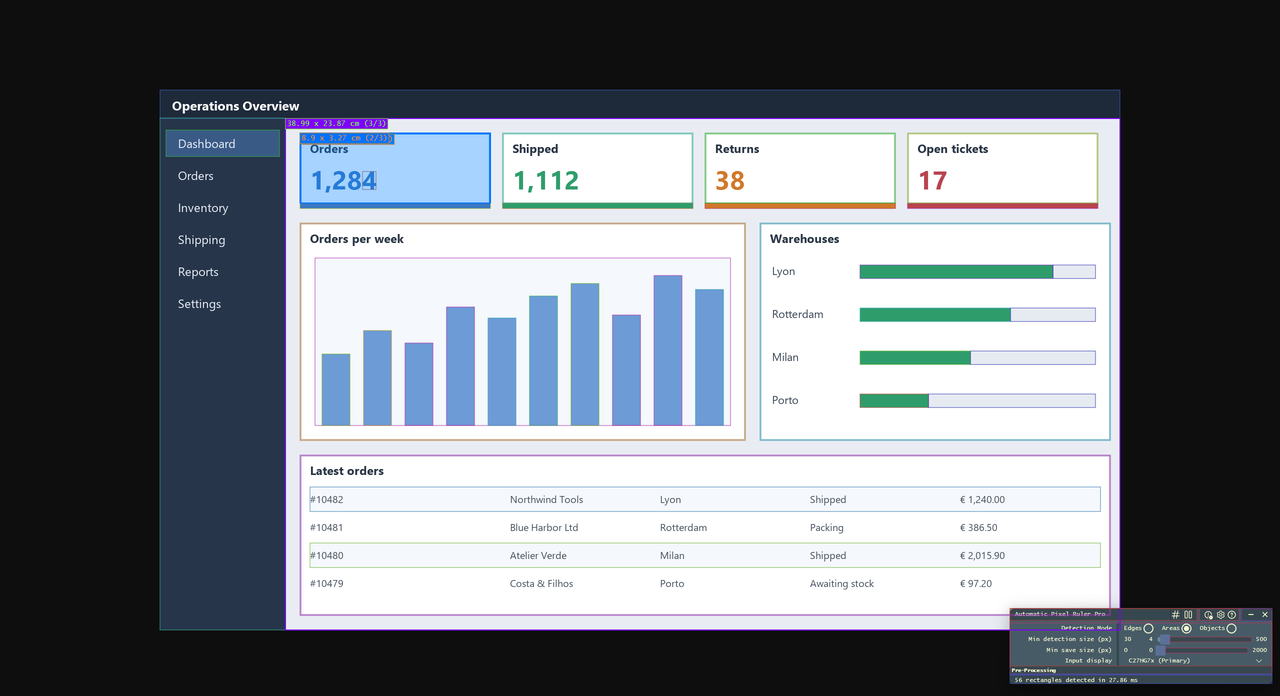The width and height of the screenshot is (1280, 696).
Task: Click the € 2,015.90 amount
Action: (983, 556)
